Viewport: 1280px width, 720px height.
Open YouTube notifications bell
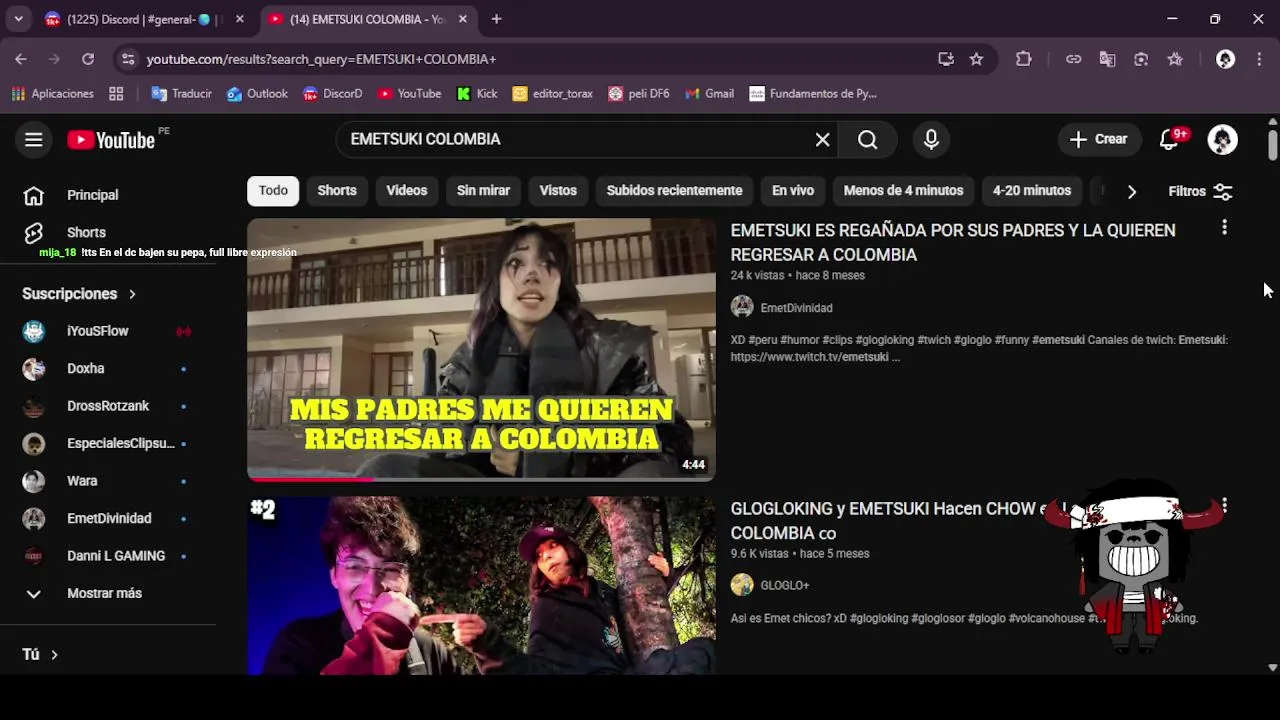pyautogui.click(x=1170, y=139)
